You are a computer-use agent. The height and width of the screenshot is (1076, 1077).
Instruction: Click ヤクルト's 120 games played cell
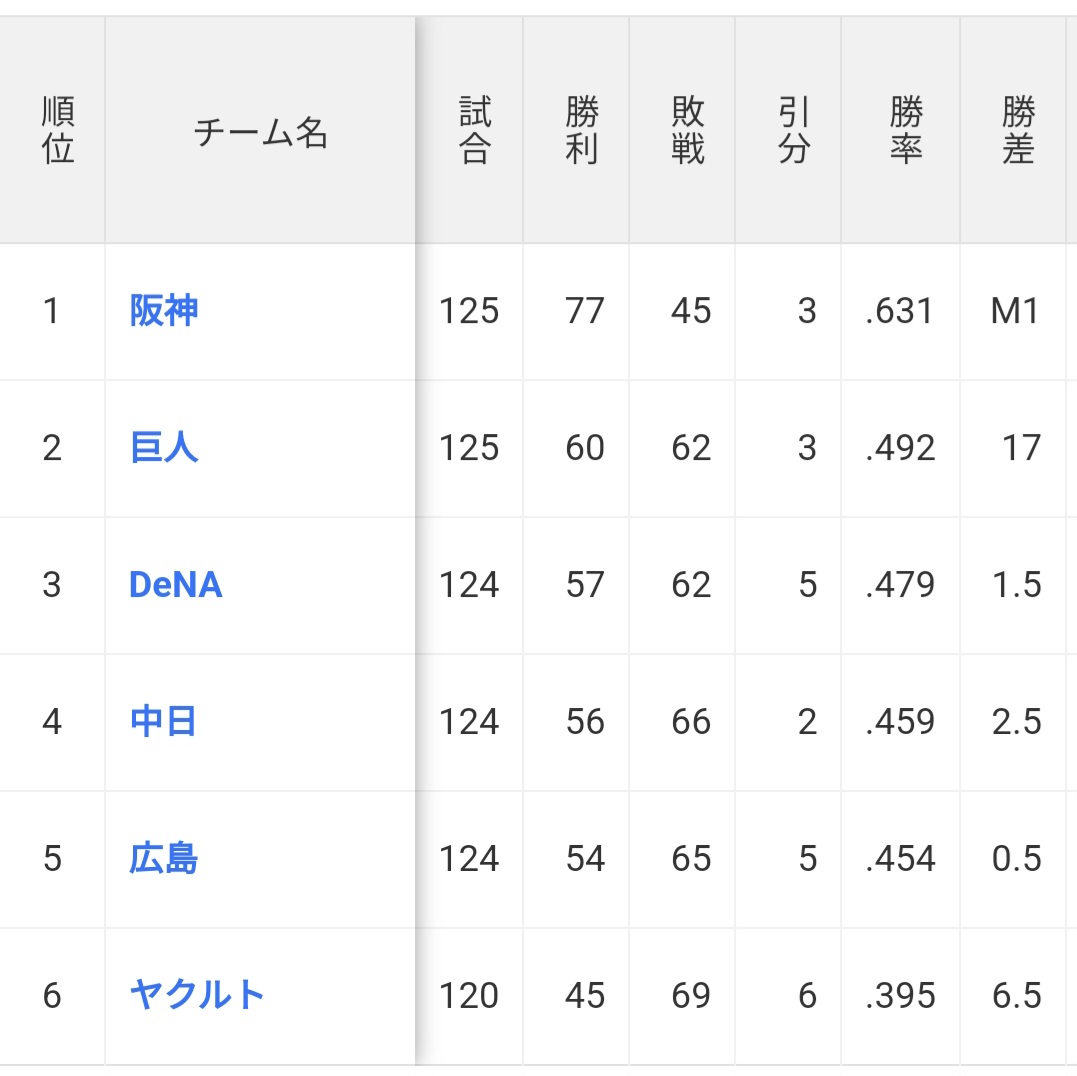coord(469,995)
